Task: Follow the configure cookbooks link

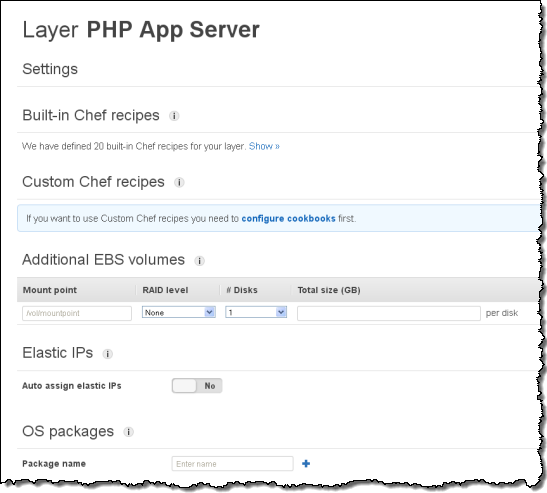Action: [288, 218]
